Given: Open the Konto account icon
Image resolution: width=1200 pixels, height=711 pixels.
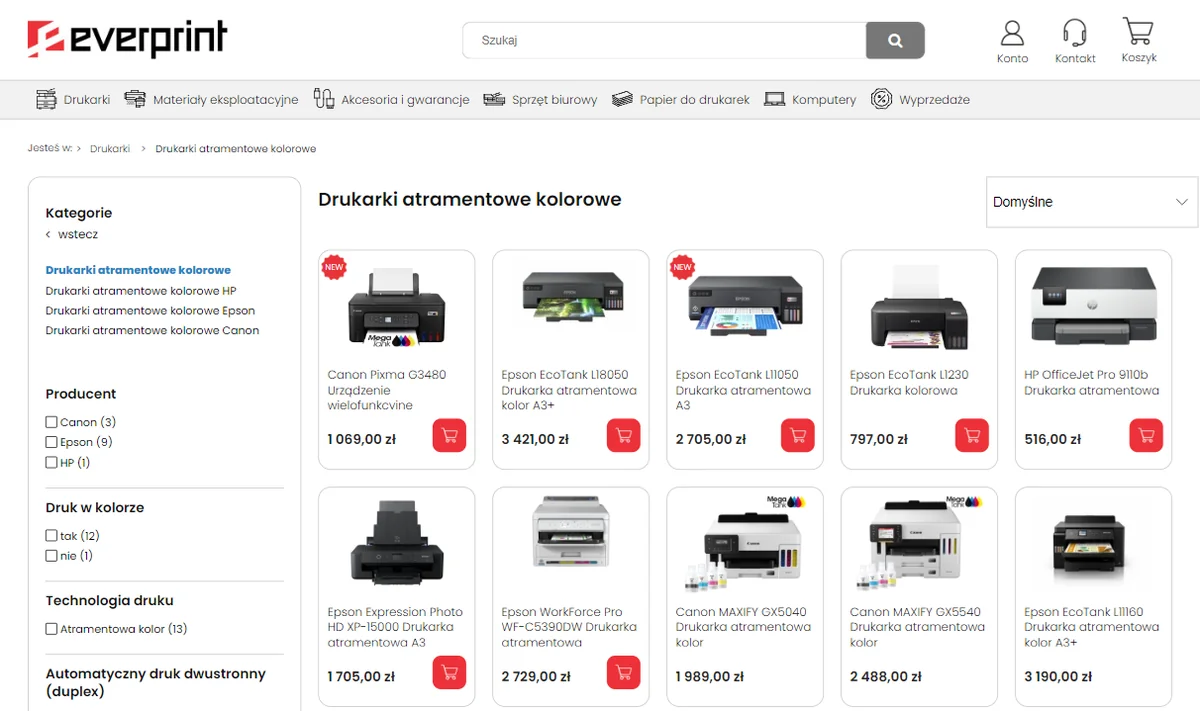Looking at the screenshot, I should [1012, 33].
